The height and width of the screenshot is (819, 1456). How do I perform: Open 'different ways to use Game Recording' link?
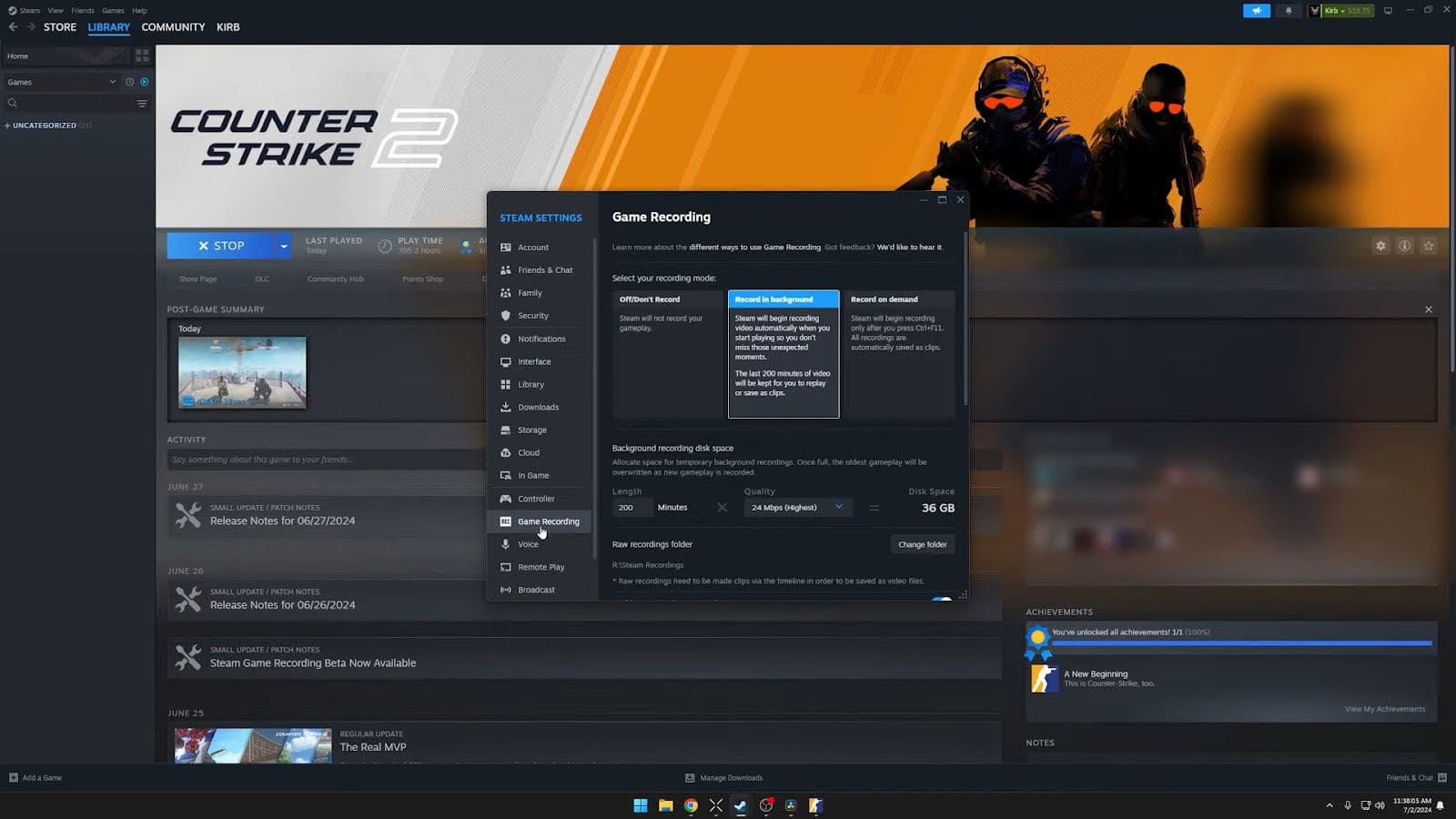coord(754,248)
